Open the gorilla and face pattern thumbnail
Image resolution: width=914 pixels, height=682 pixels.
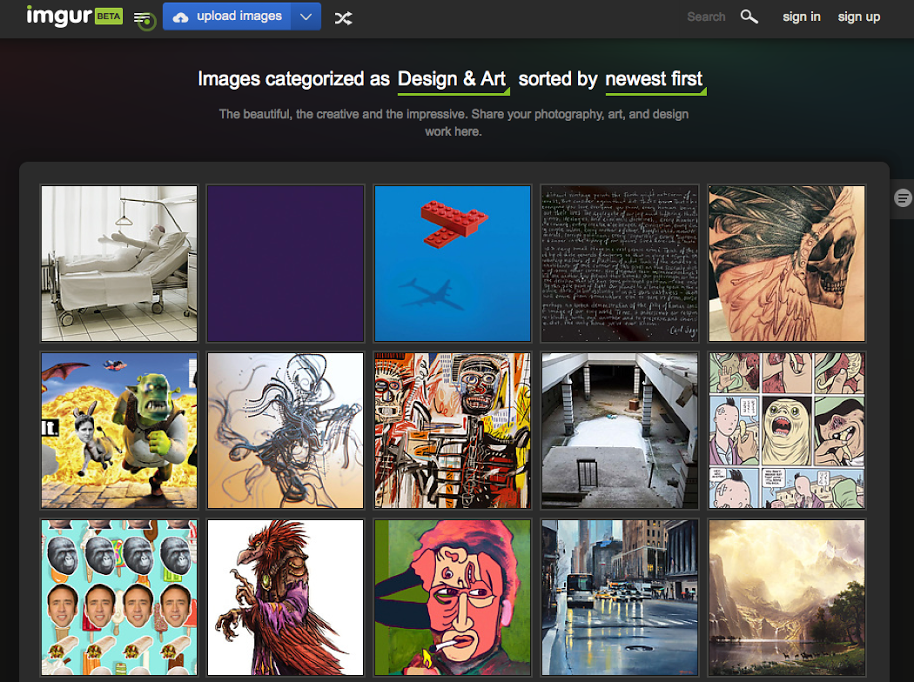(119, 597)
